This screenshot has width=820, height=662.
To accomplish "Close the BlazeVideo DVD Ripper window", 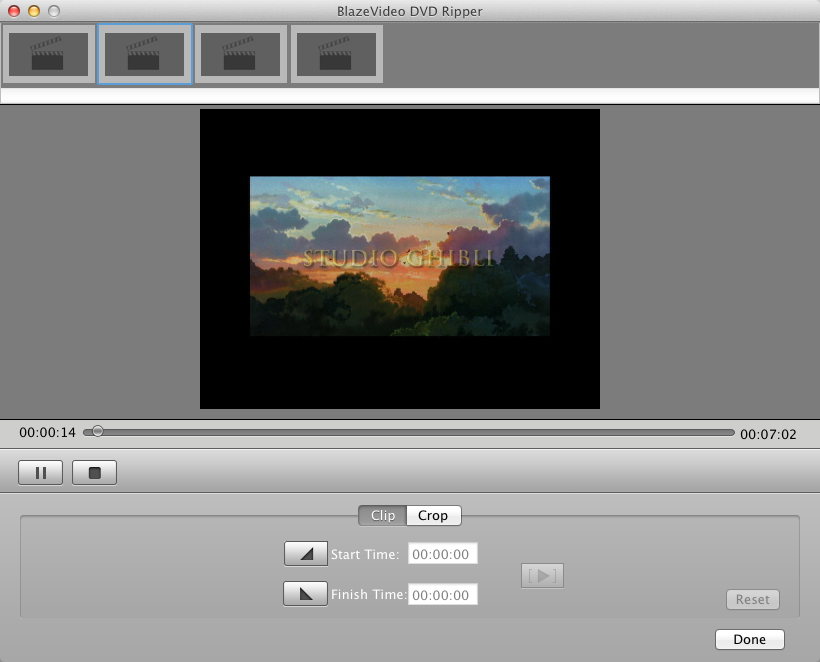I will click(14, 11).
